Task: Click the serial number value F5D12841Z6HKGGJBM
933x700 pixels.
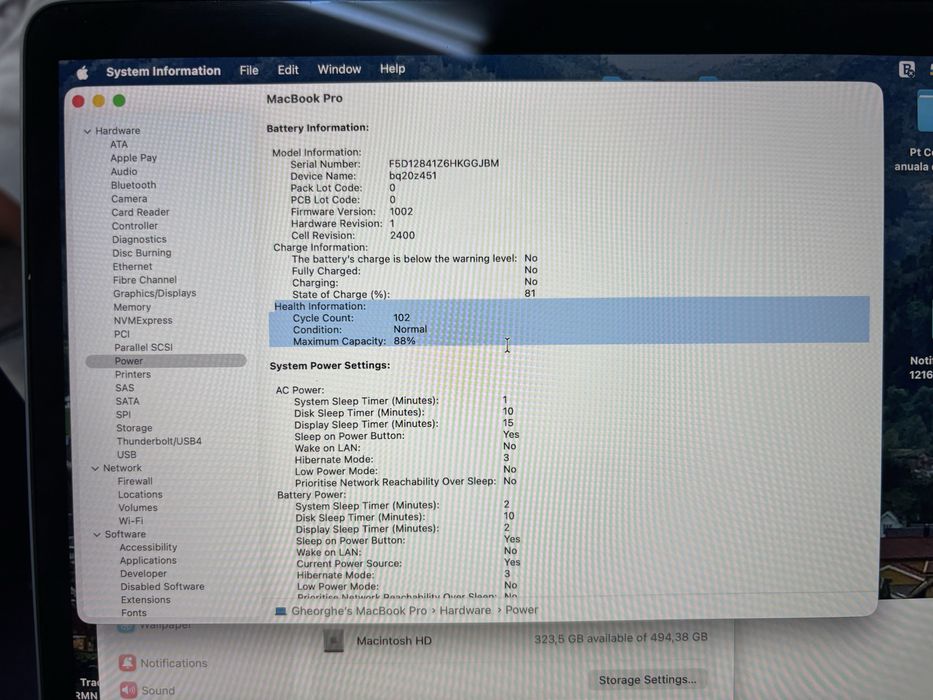Action: (444, 163)
